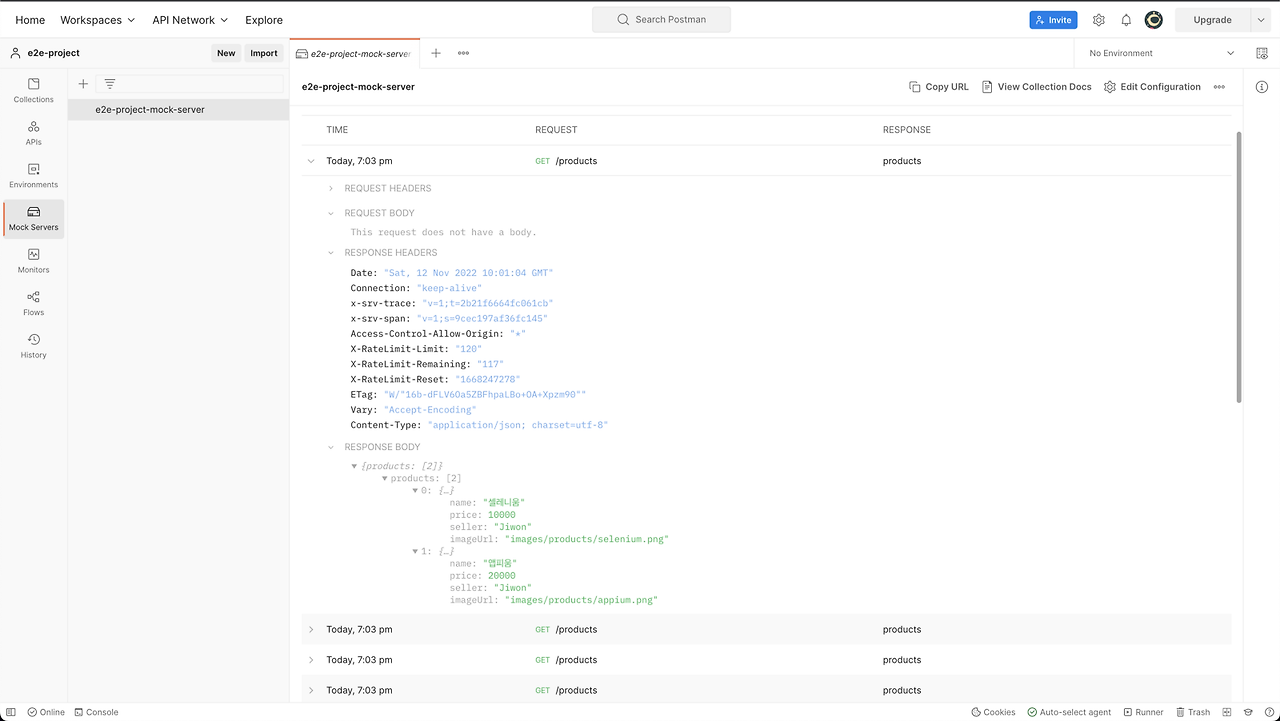This screenshot has height=721, width=1280.
Task: Open notifications bell in the header
Action: point(1126,20)
